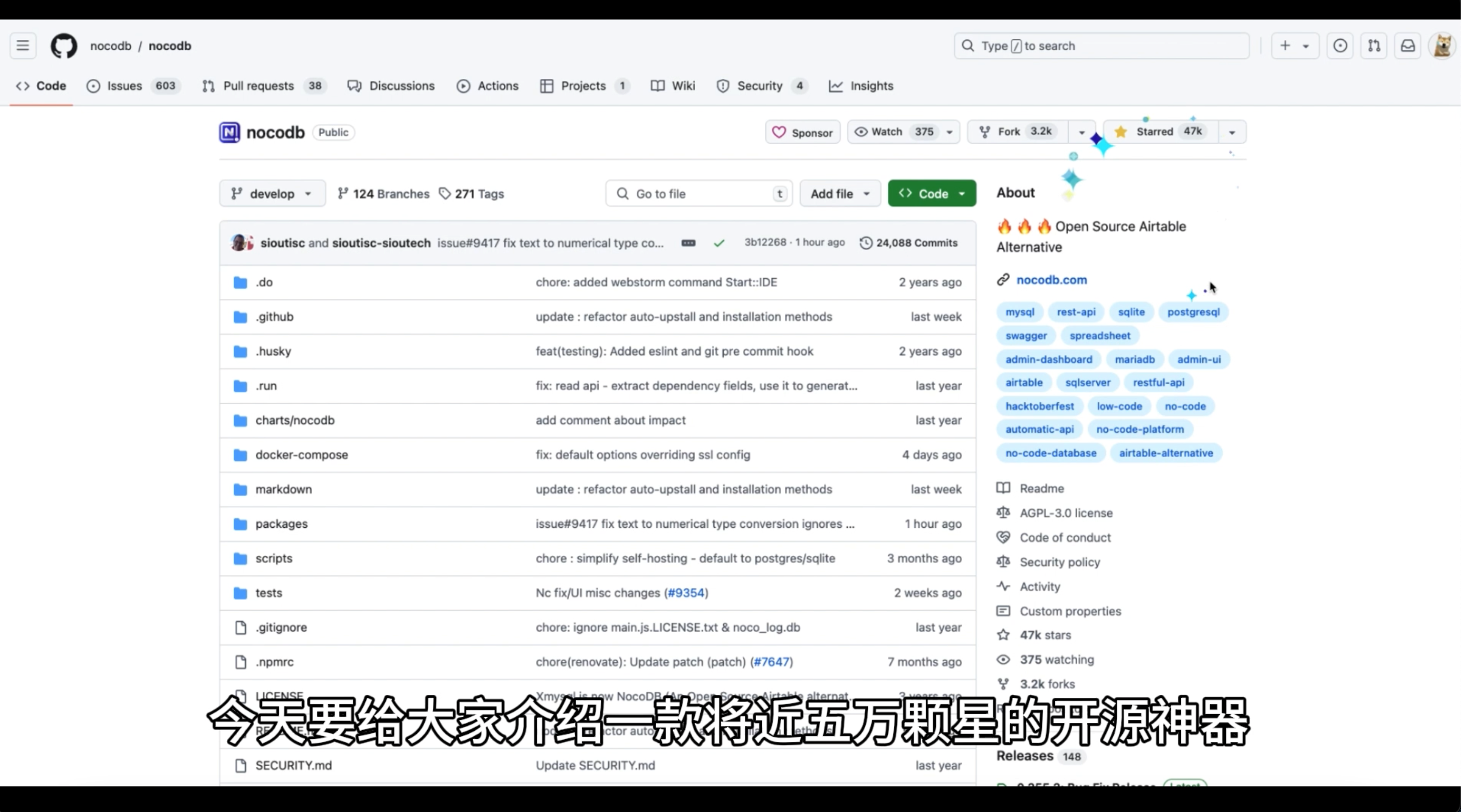Expand the develop branch dropdown

click(x=272, y=194)
